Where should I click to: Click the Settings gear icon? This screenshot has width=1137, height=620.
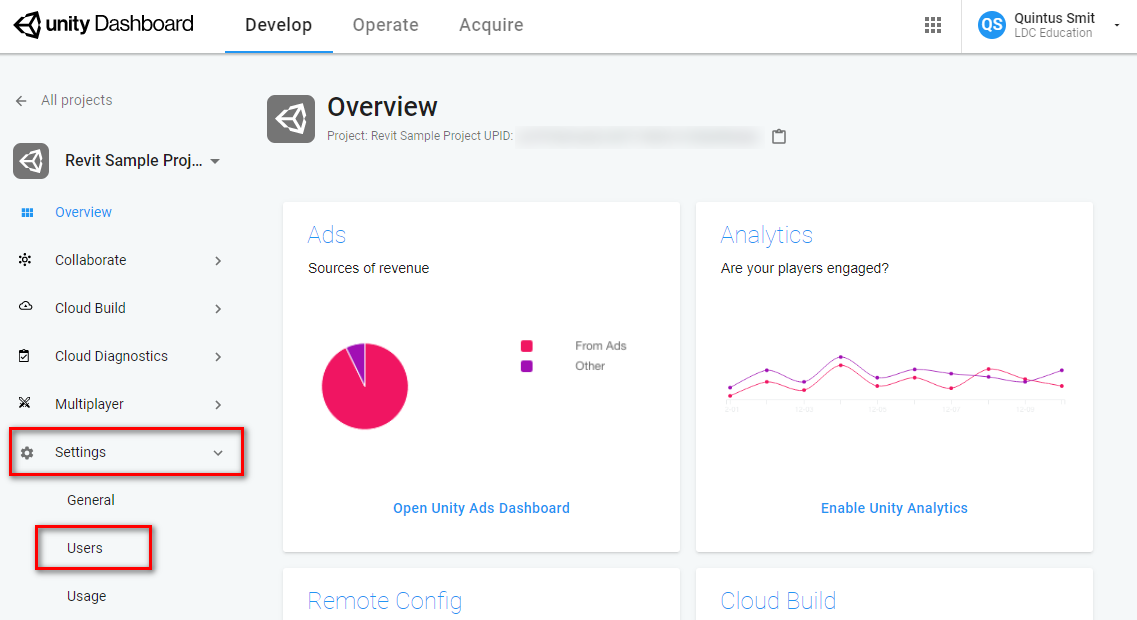[27, 453]
